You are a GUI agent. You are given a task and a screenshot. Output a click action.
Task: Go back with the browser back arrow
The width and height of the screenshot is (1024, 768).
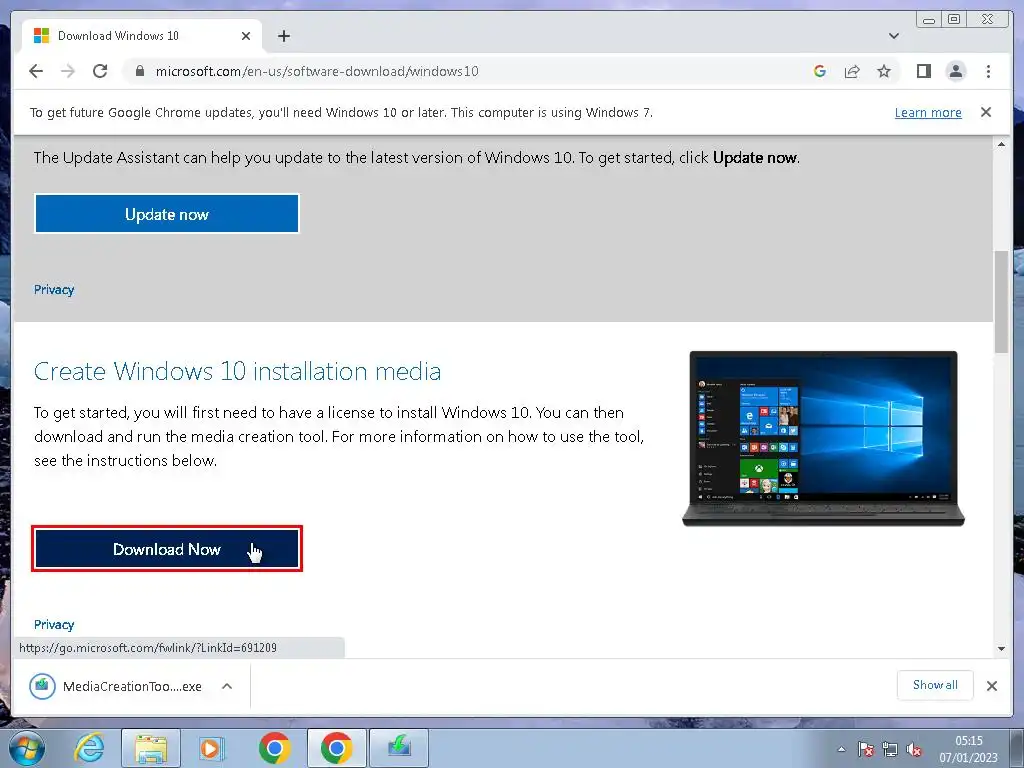[x=36, y=71]
